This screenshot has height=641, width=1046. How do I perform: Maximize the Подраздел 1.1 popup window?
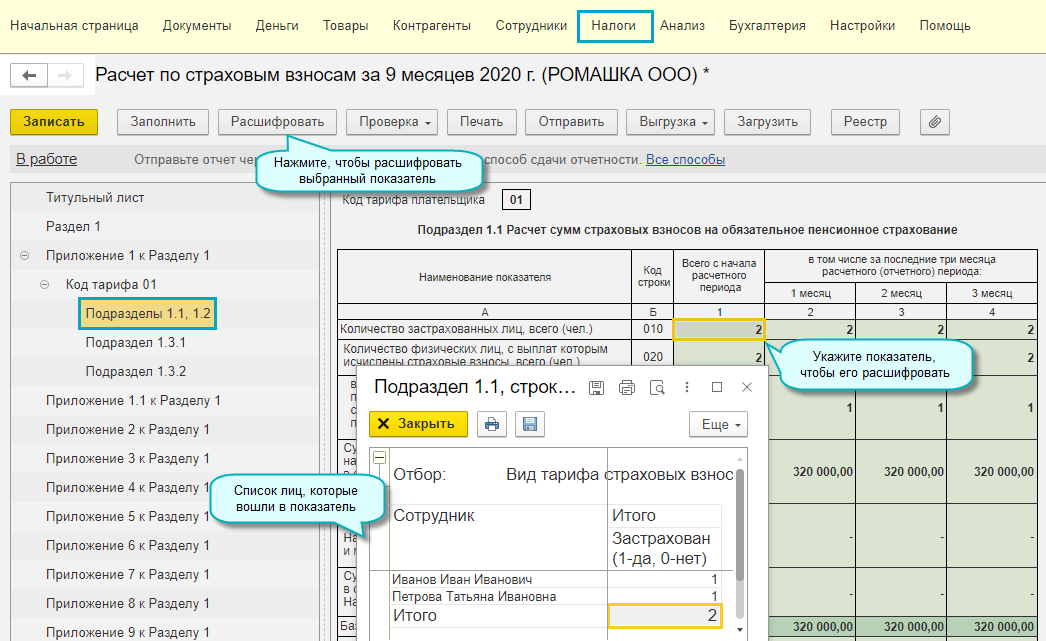pyautogui.click(x=717, y=388)
